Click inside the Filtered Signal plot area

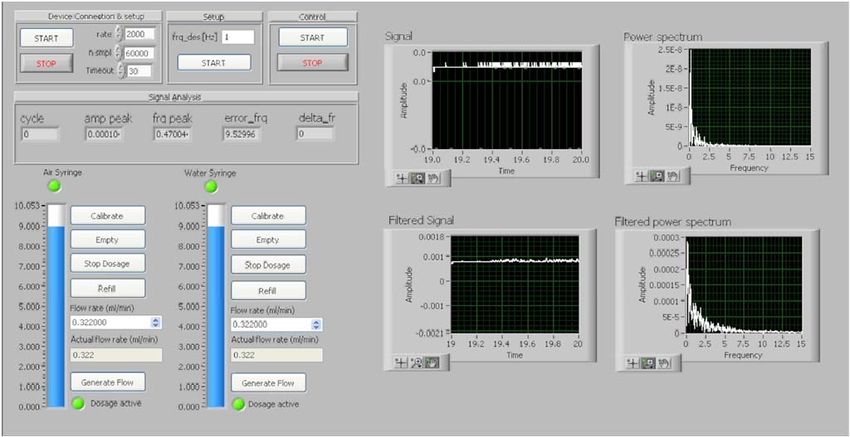[514, 285]
